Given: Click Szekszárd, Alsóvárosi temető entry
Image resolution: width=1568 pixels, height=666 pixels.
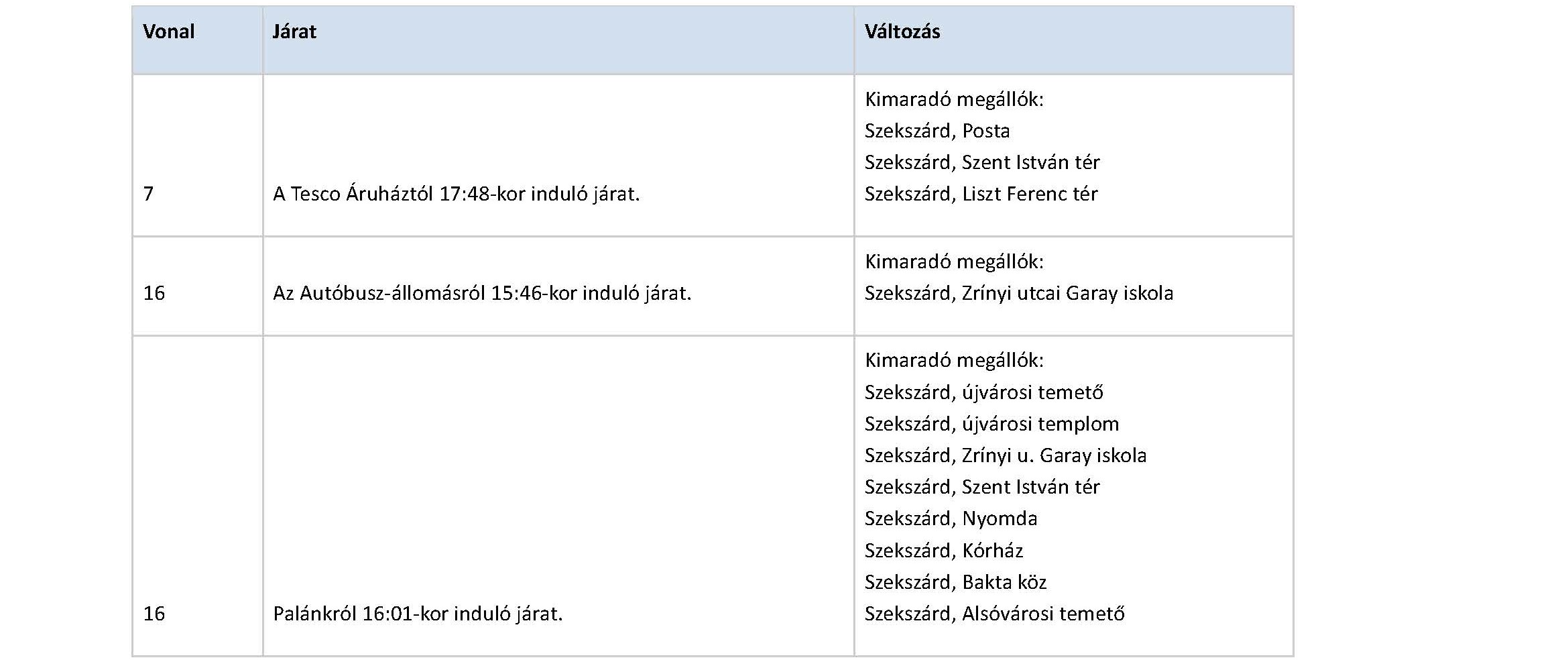Looking at the screenshot, I should pyautogui.click(x=995, y=614).
